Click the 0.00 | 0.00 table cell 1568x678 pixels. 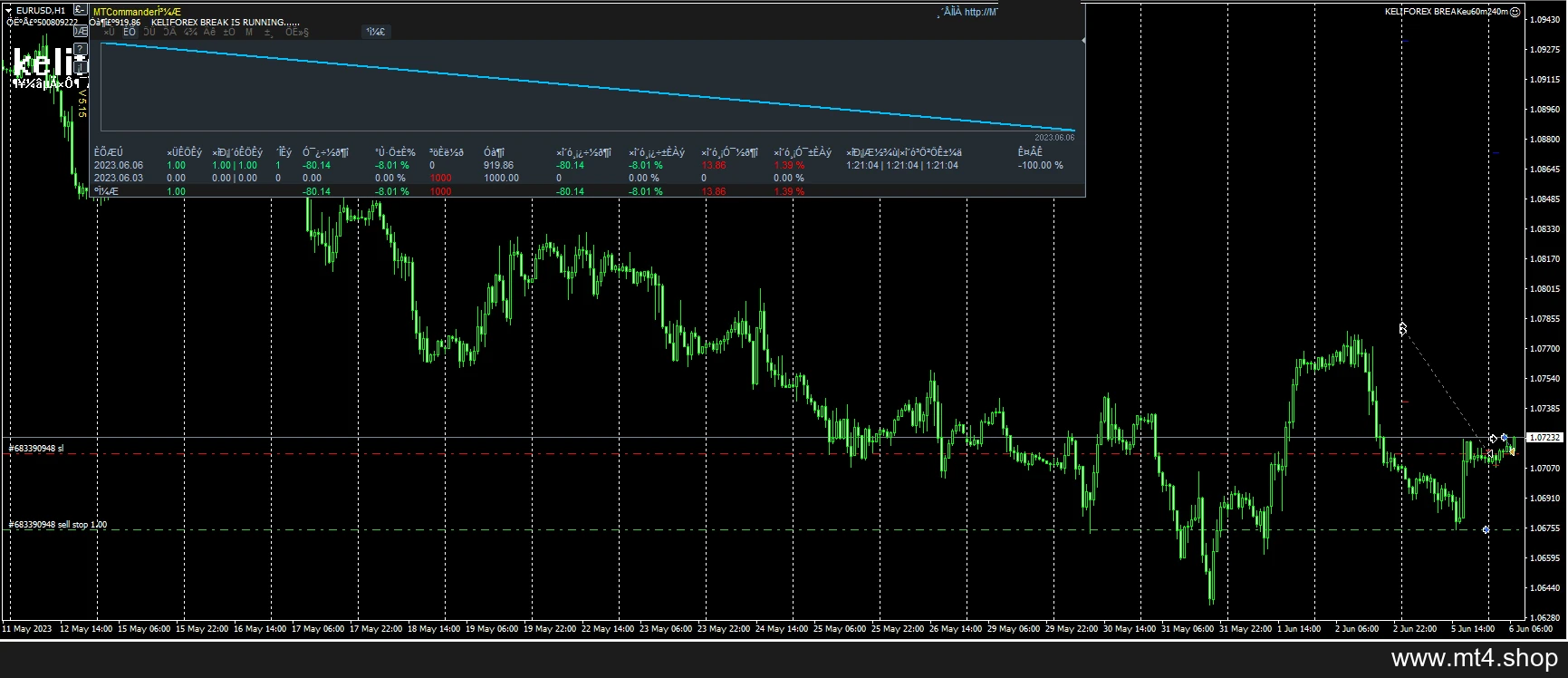click(235, 178)
